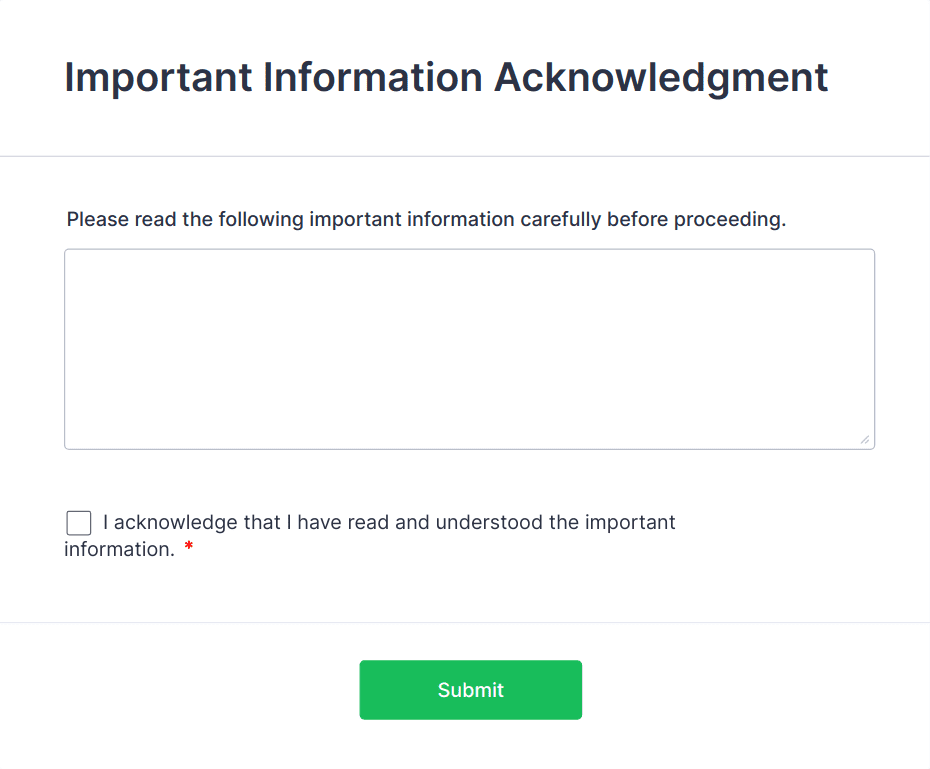
Task: Click the word "Submit" on the button
Action: [470, 690]
